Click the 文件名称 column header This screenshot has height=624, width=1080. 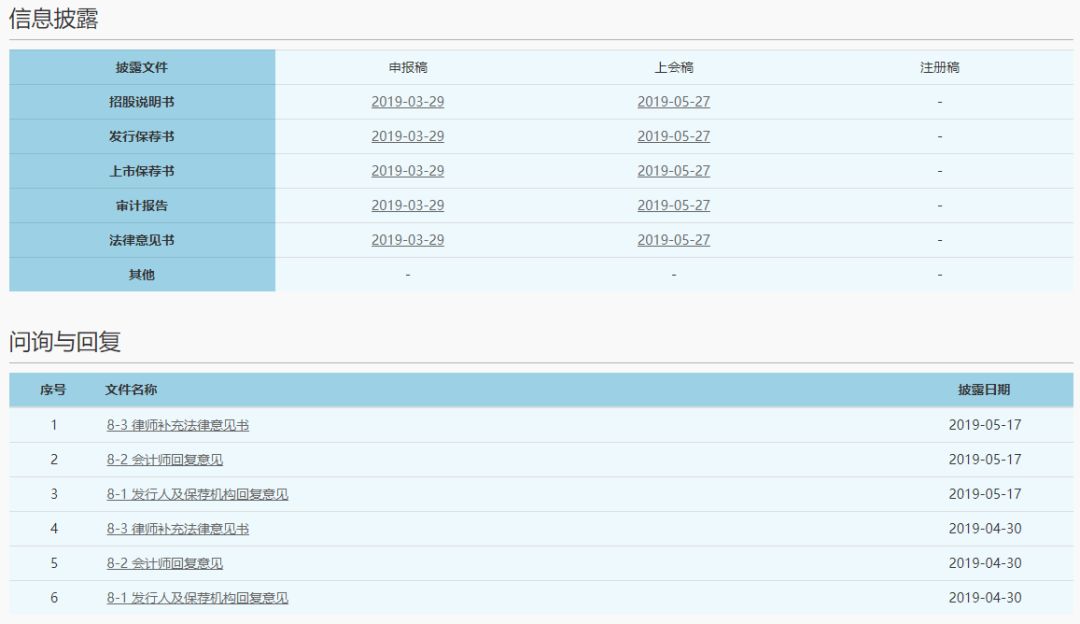[x=131, y=390]
